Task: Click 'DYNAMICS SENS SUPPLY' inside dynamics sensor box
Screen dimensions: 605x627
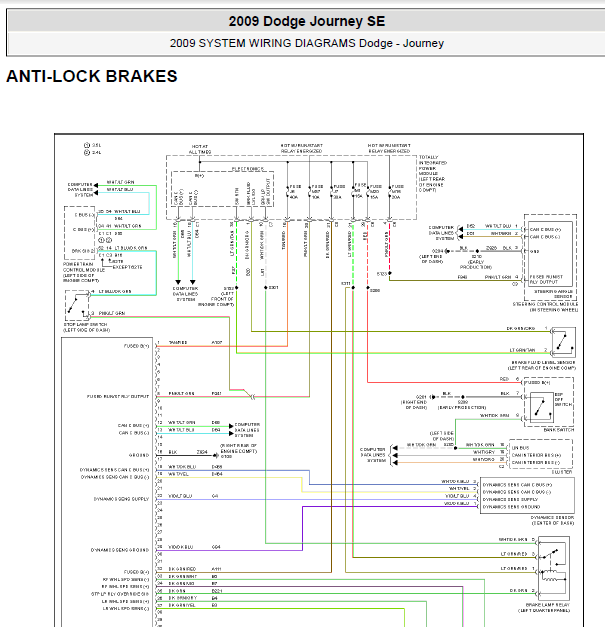Action: (510, 499)
